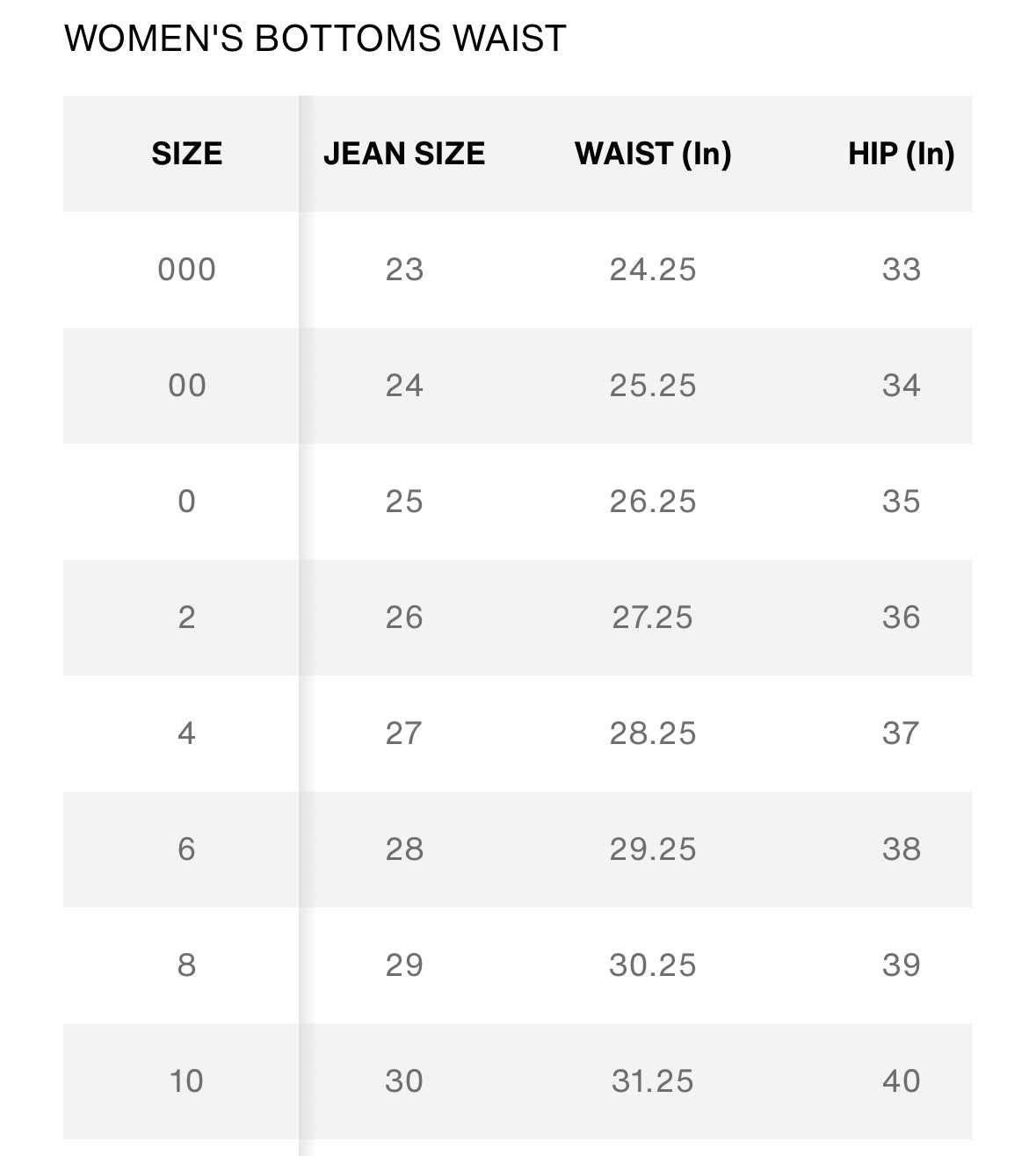Click the JEAN SIZE column header
Viewport: 1036px width, 1156px height.
(x=404, y=154)
